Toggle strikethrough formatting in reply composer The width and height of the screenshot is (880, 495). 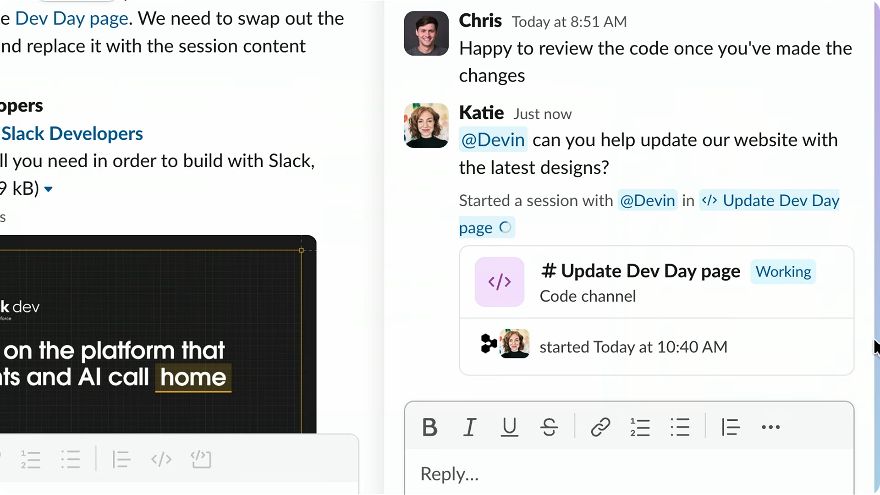(549, 428)
